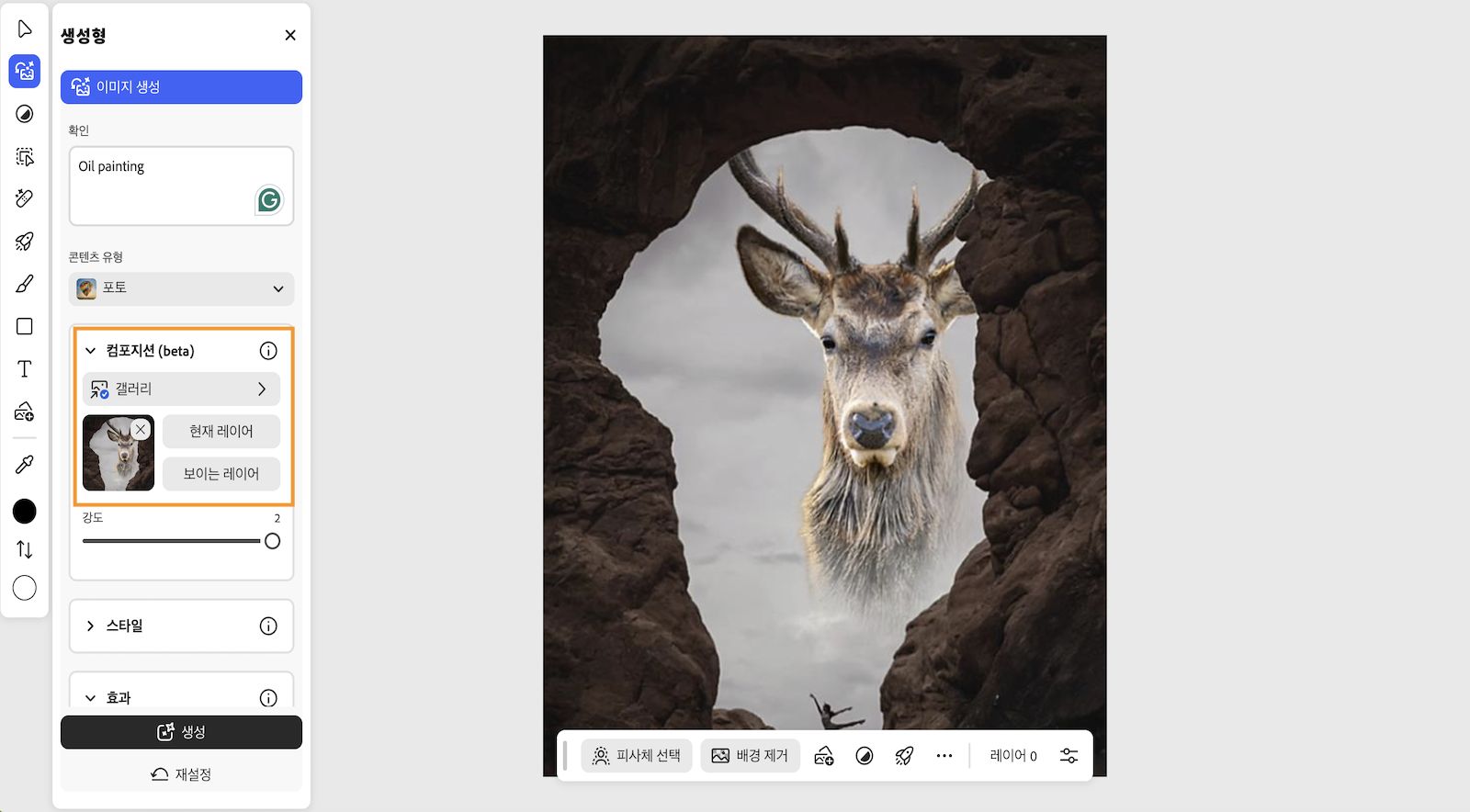Click the black foreground color swatch
This screenshot has width=1470, height=812.
click(25, 512)
